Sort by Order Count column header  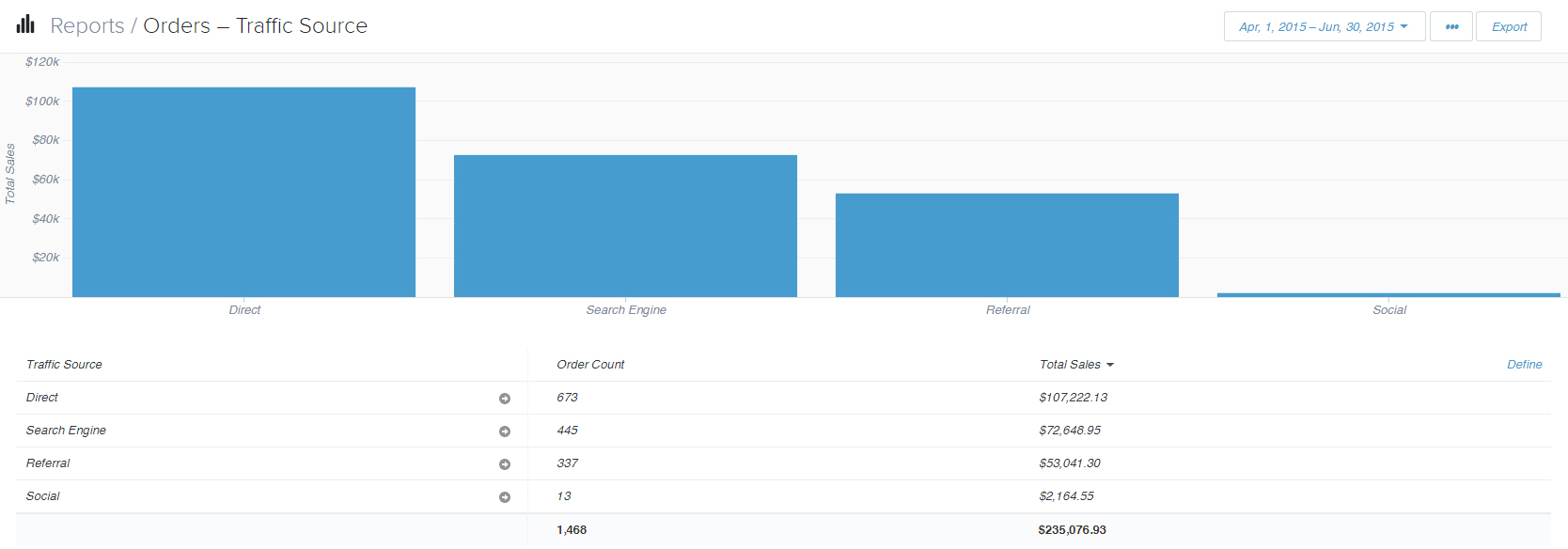(x=590, y=365)
